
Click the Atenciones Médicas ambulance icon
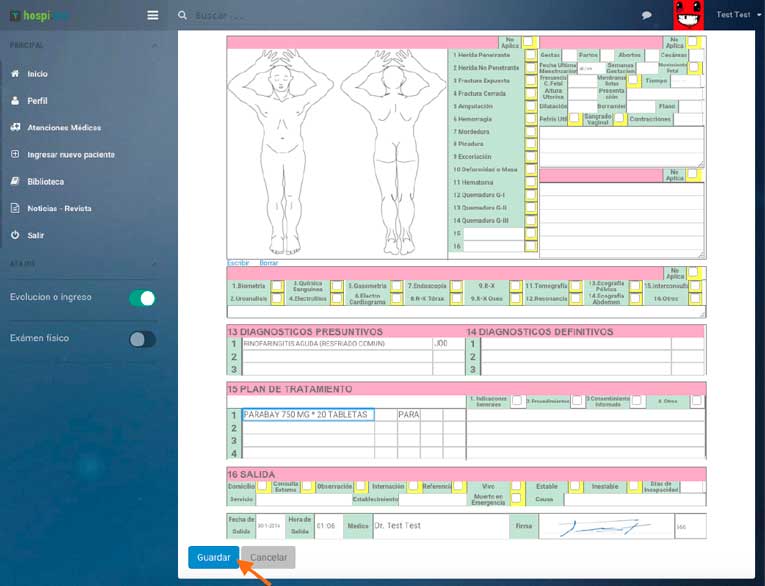[15, 128]
